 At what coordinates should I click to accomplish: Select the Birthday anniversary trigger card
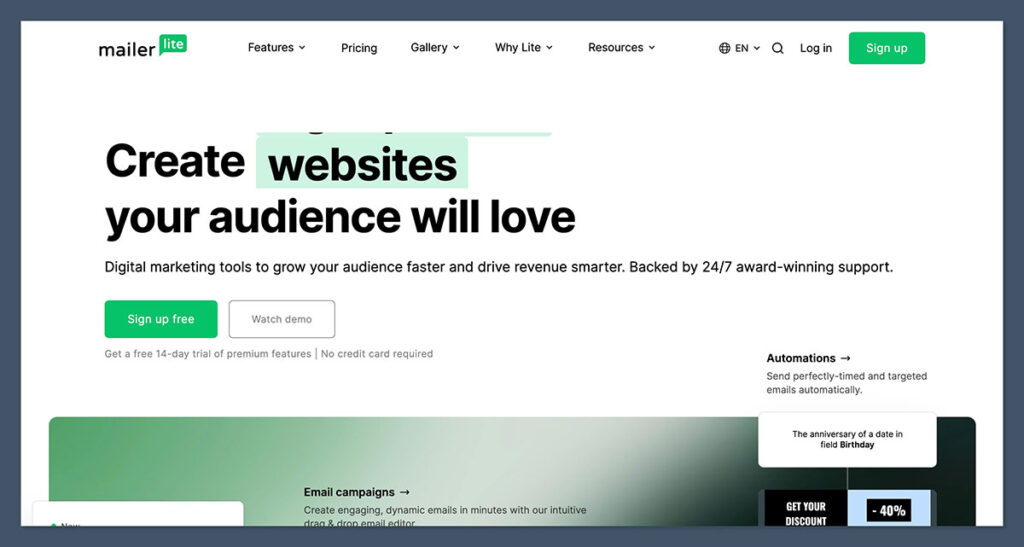tap(847, 439)
